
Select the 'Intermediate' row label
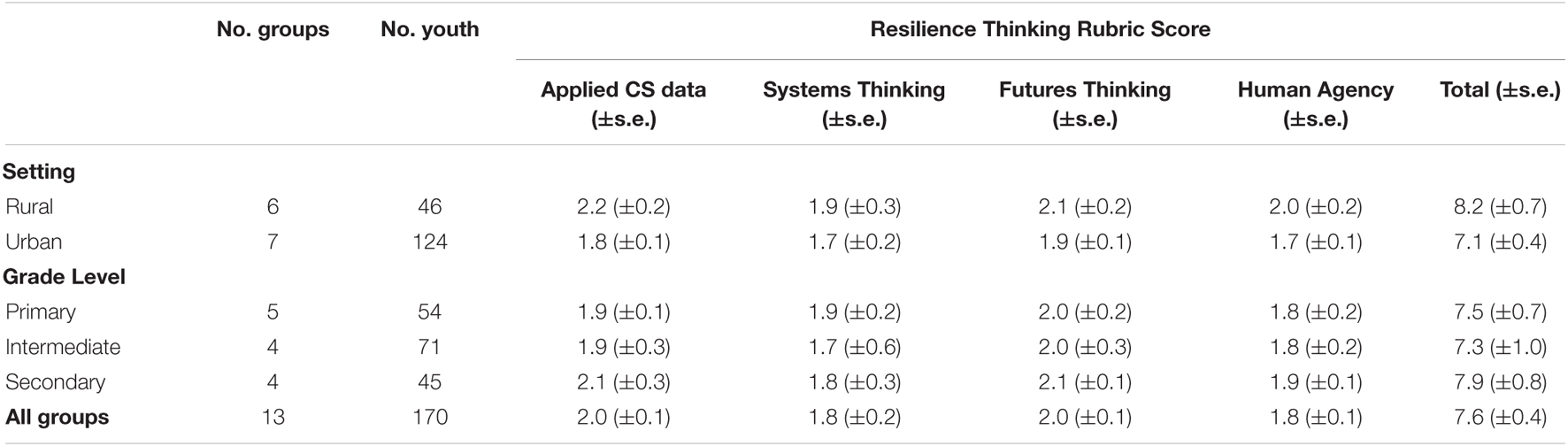click(x=63, y=347)
